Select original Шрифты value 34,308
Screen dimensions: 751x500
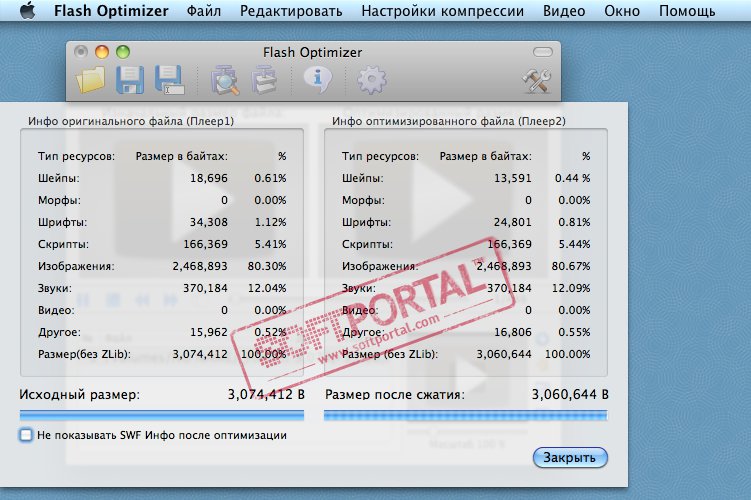tap(209, 222)
